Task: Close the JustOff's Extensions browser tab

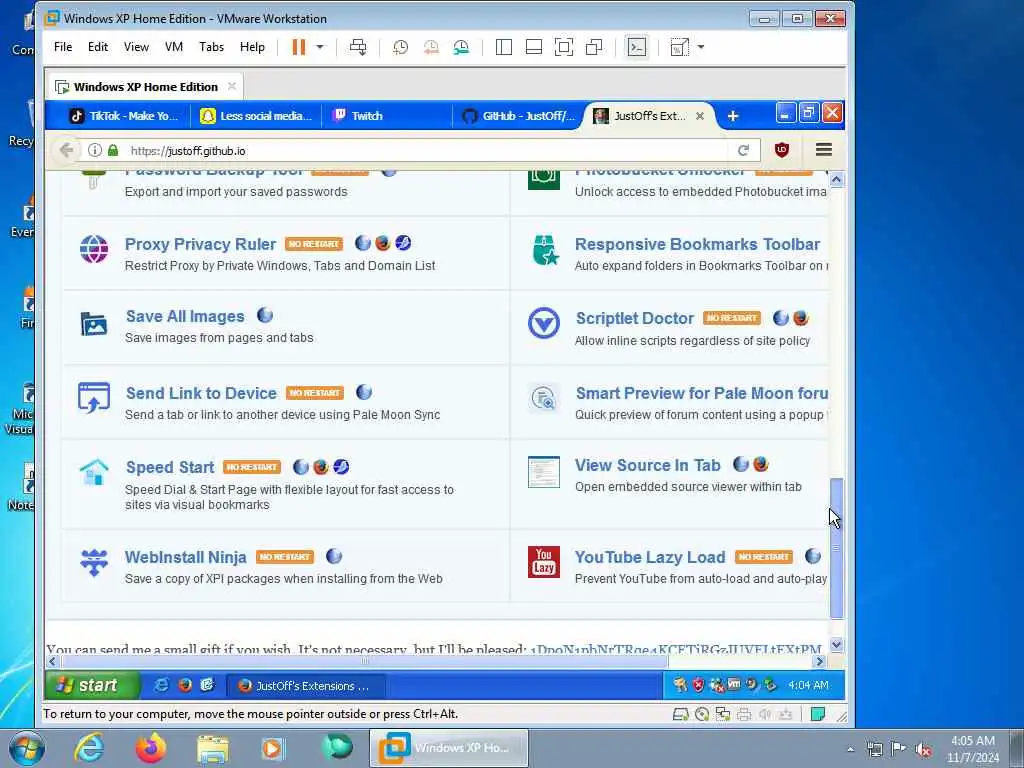Action: [x=699, y=116]
